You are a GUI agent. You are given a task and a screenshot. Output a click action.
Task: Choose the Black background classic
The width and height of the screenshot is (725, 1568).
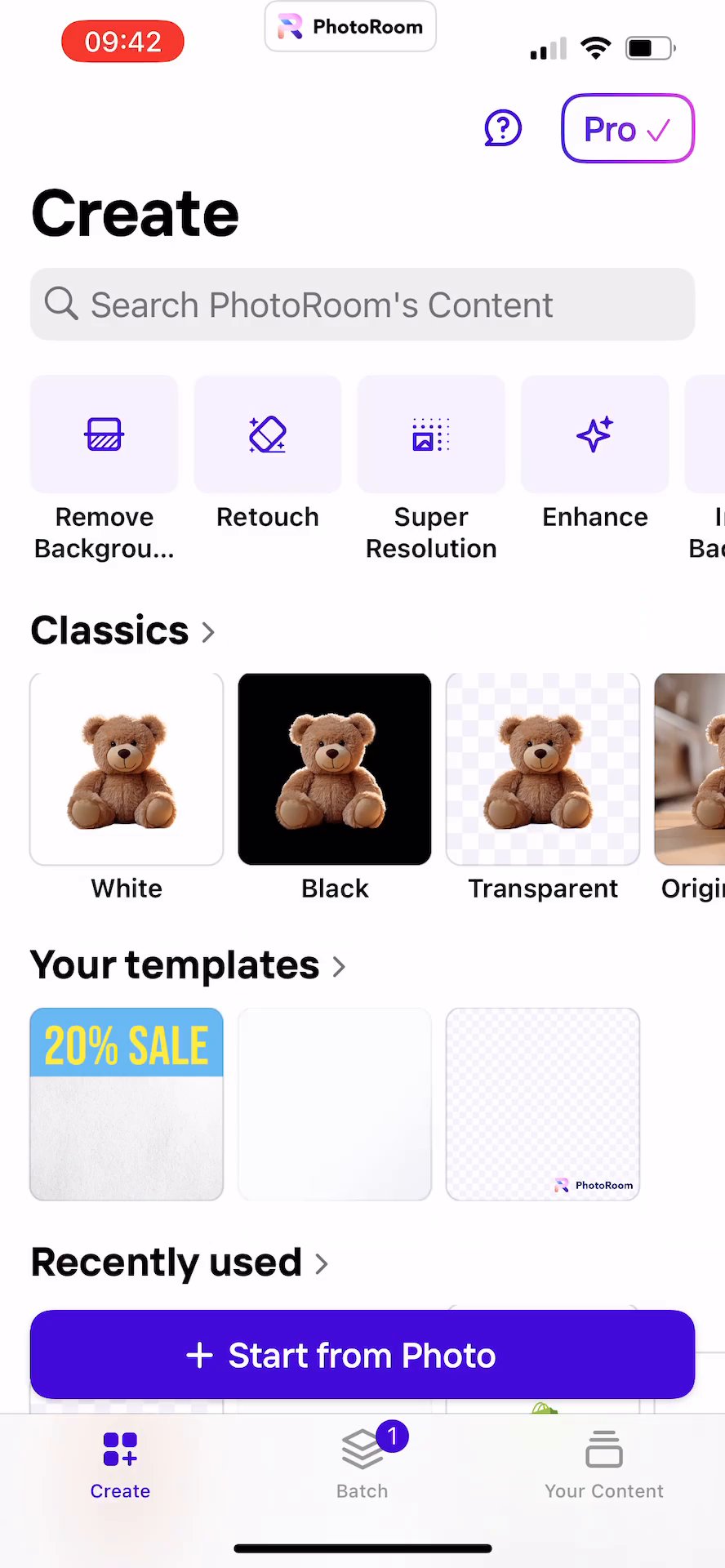click(335, 769)
